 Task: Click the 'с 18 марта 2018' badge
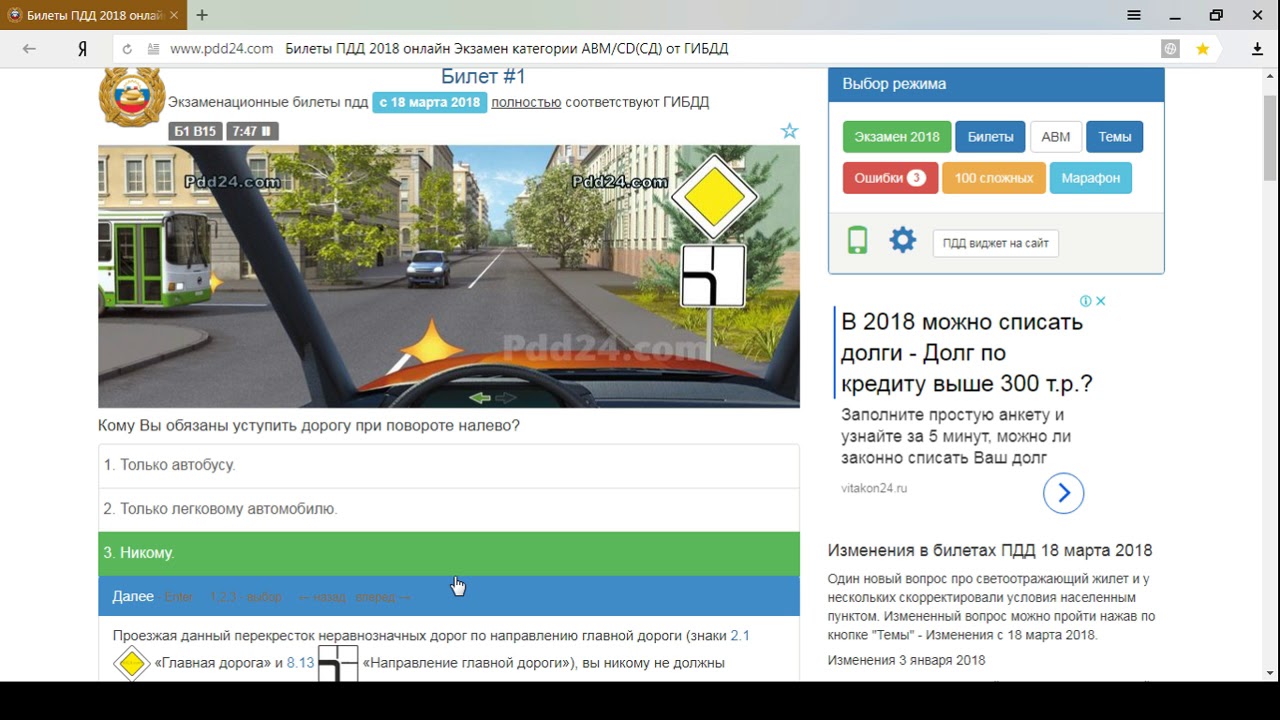tap(430, 102)
